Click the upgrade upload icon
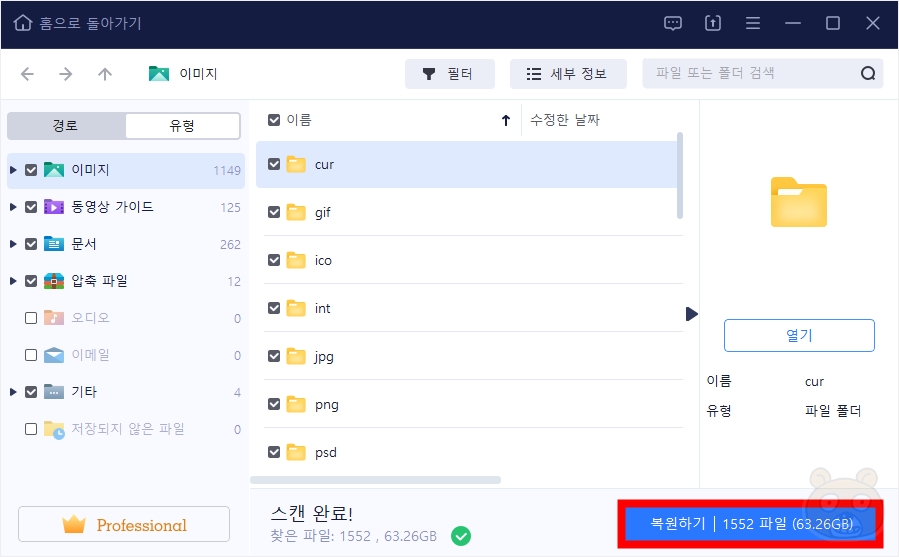The height and width of the screenshot is (557, 899). point(713,23)
